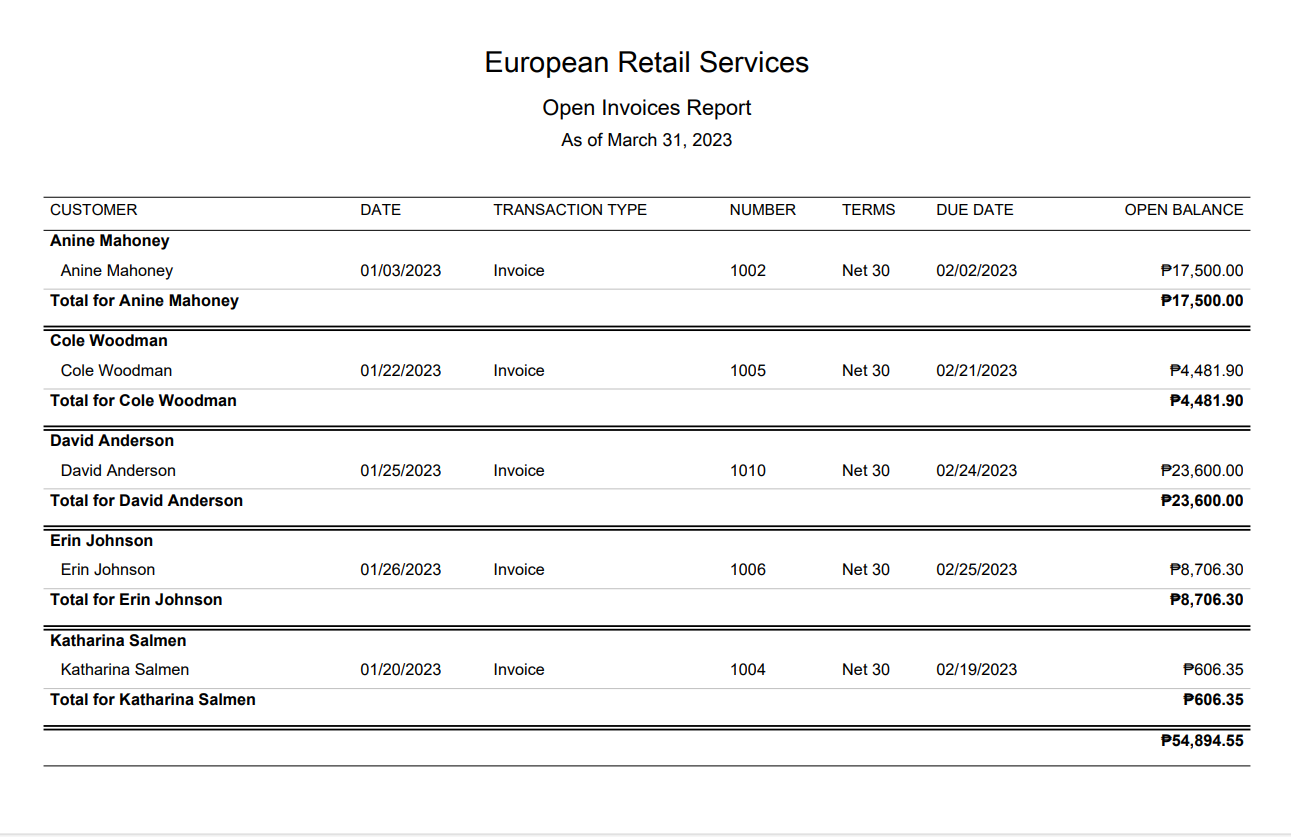Click ₱17,500.00 balance in the invoice 1002 row
The image size is (1291, 837).
click(1202, 271)
